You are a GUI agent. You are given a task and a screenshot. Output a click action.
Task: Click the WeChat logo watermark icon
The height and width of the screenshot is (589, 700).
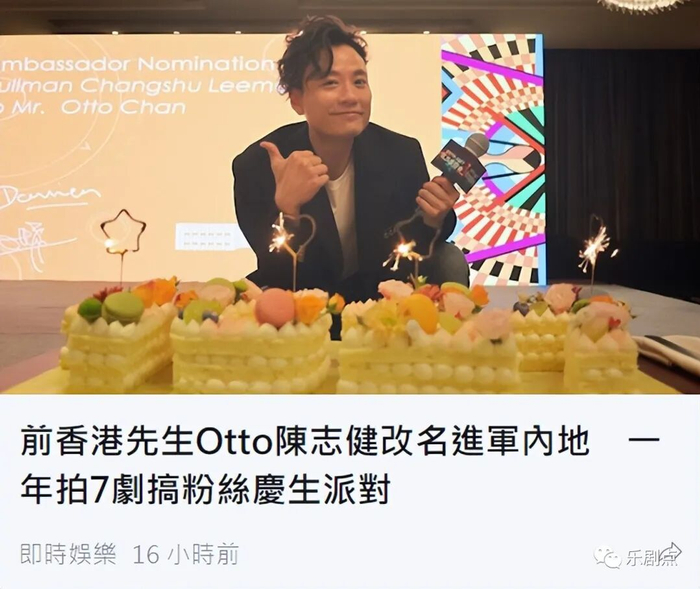[x=608, y=557]
